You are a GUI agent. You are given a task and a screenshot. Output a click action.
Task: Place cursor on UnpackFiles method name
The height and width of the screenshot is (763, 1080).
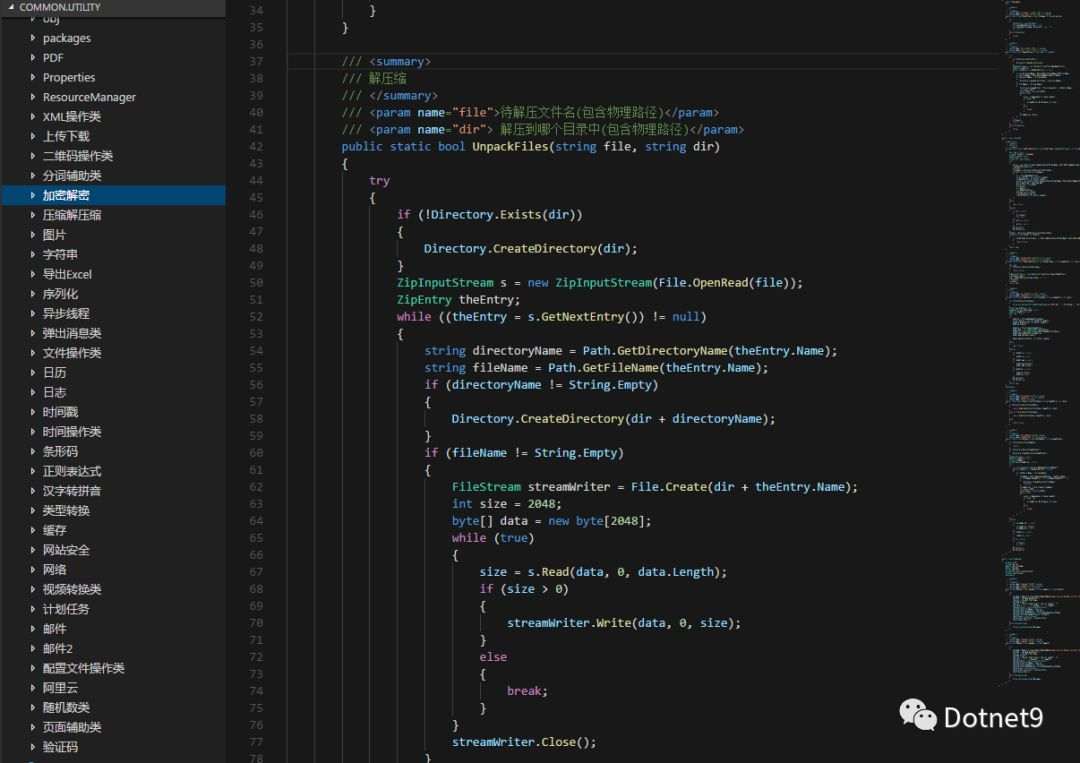pyautogui.click(x=510, y=147)
